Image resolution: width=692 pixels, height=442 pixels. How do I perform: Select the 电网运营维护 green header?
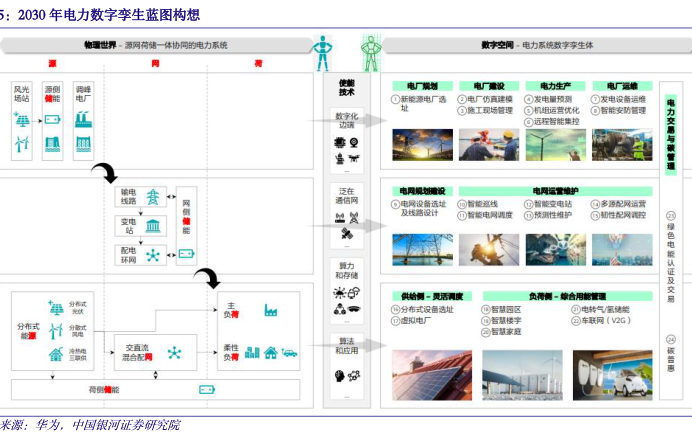pyautogui.click(x=556, y=191)
